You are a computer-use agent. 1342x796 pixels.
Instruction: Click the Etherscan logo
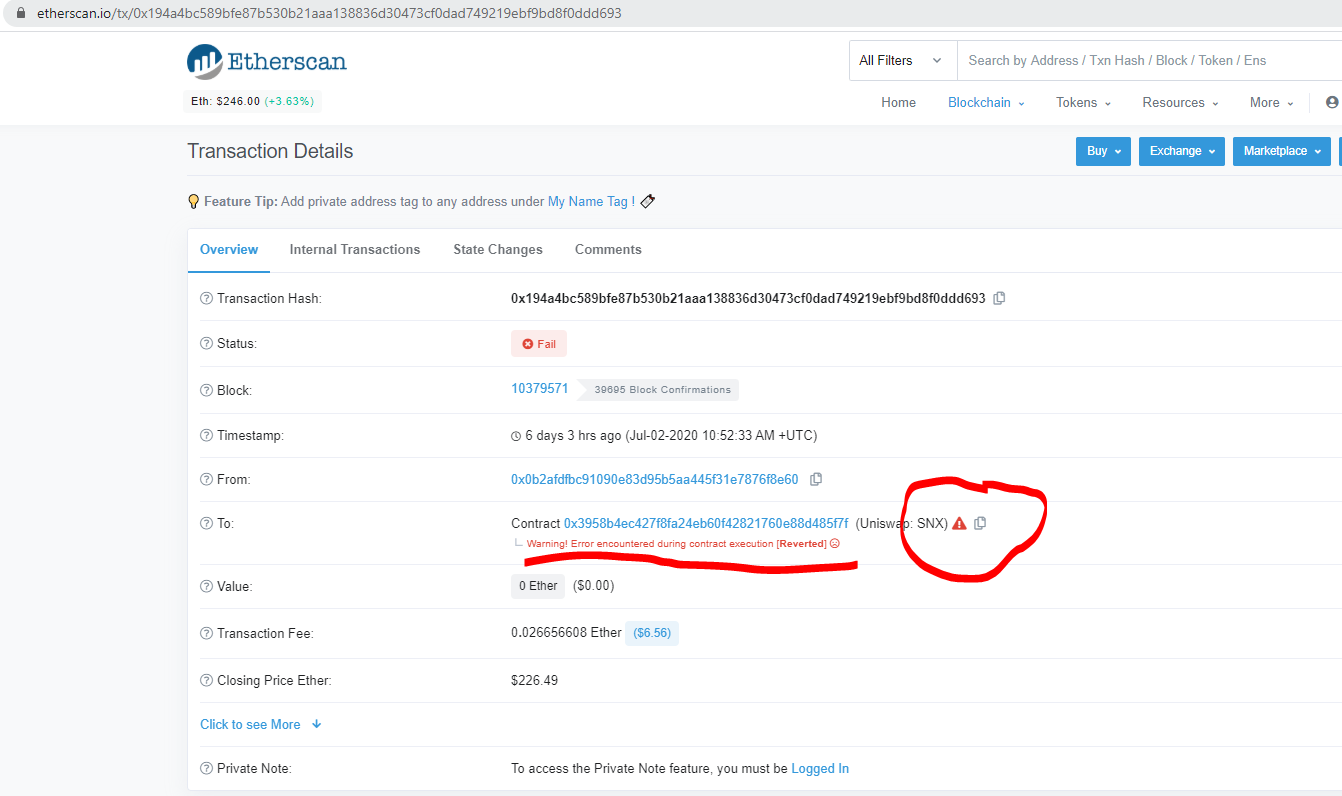click(x=266, y=61)
